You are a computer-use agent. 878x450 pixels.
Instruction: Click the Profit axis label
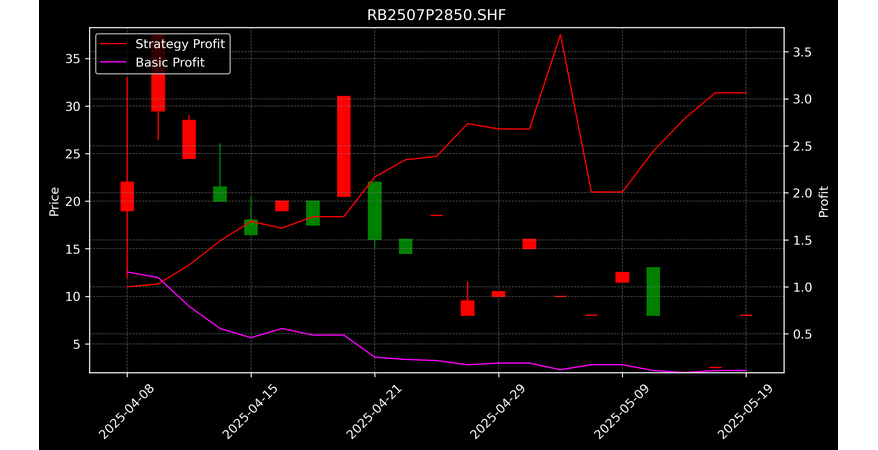(x=823, y=201)
